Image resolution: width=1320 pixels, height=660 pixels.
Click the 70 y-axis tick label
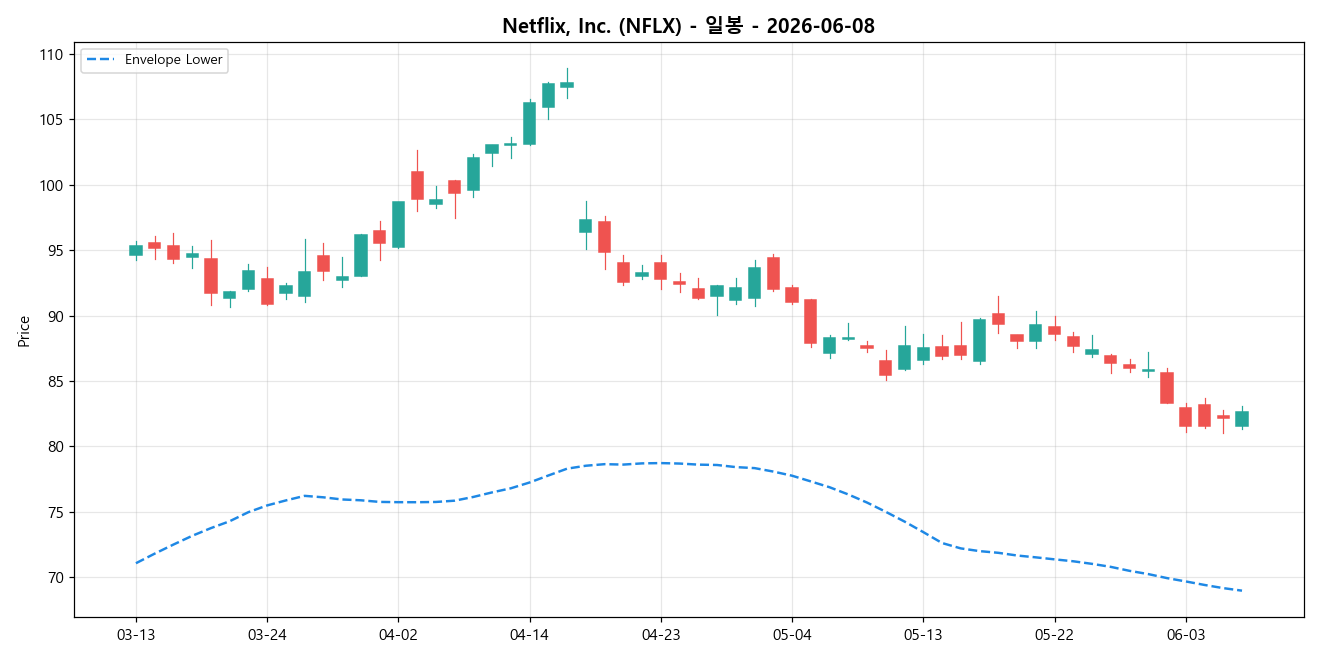(57, 578)
